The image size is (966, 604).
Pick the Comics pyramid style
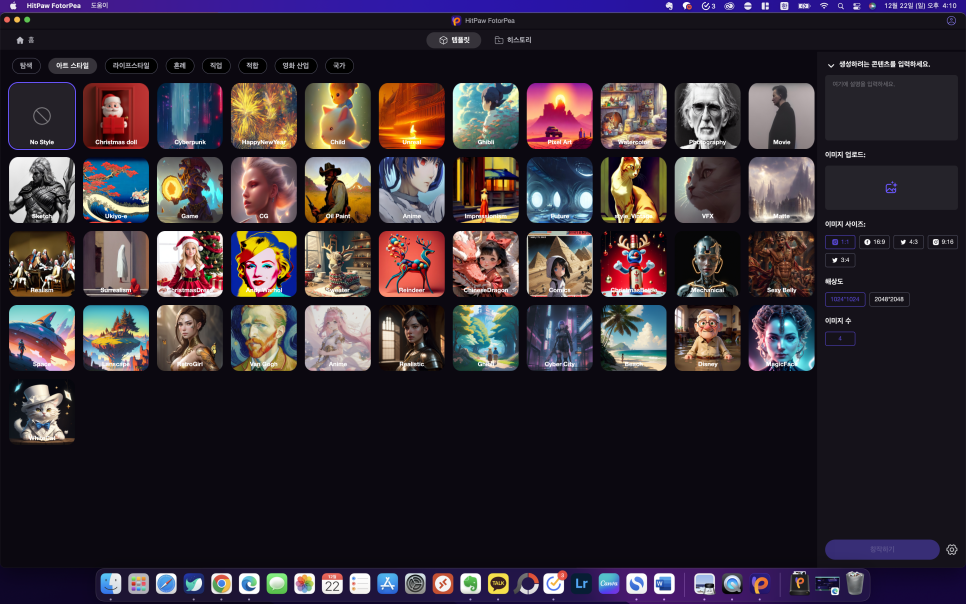559,264
